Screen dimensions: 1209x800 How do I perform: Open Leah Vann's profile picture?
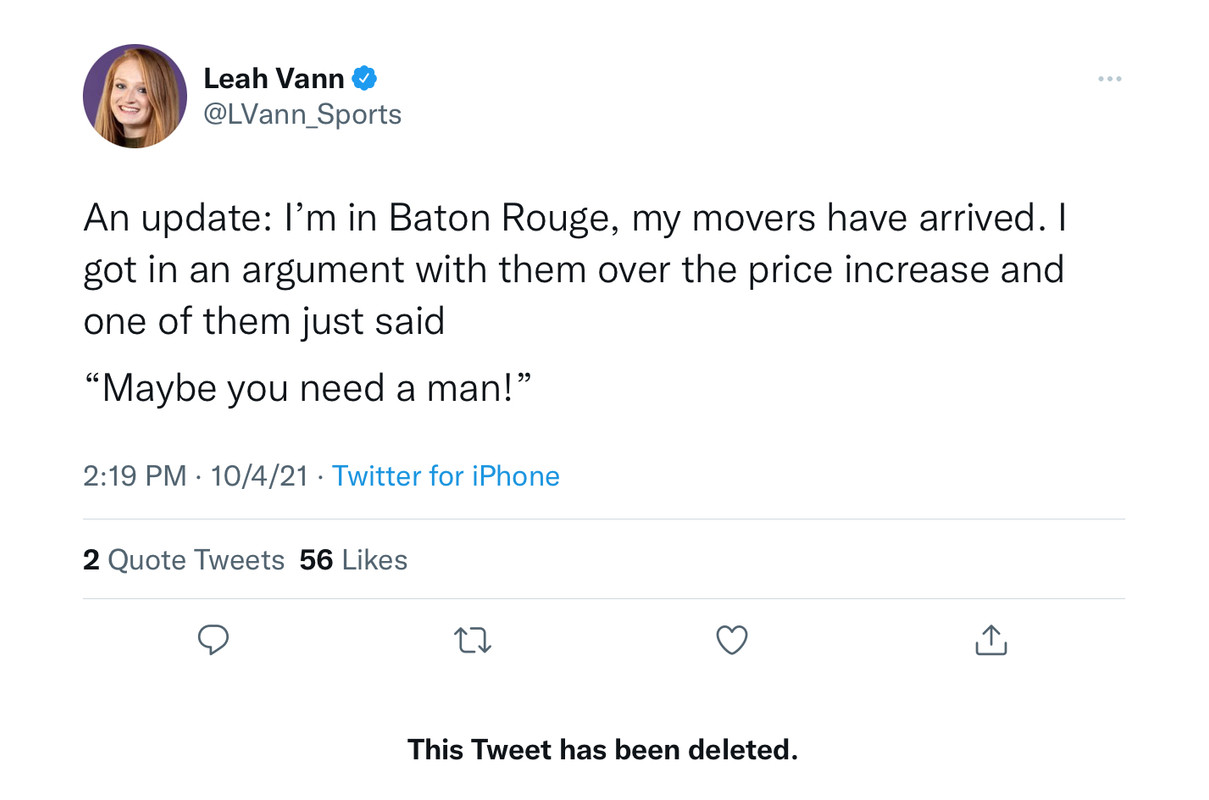[x=135, y=96]
